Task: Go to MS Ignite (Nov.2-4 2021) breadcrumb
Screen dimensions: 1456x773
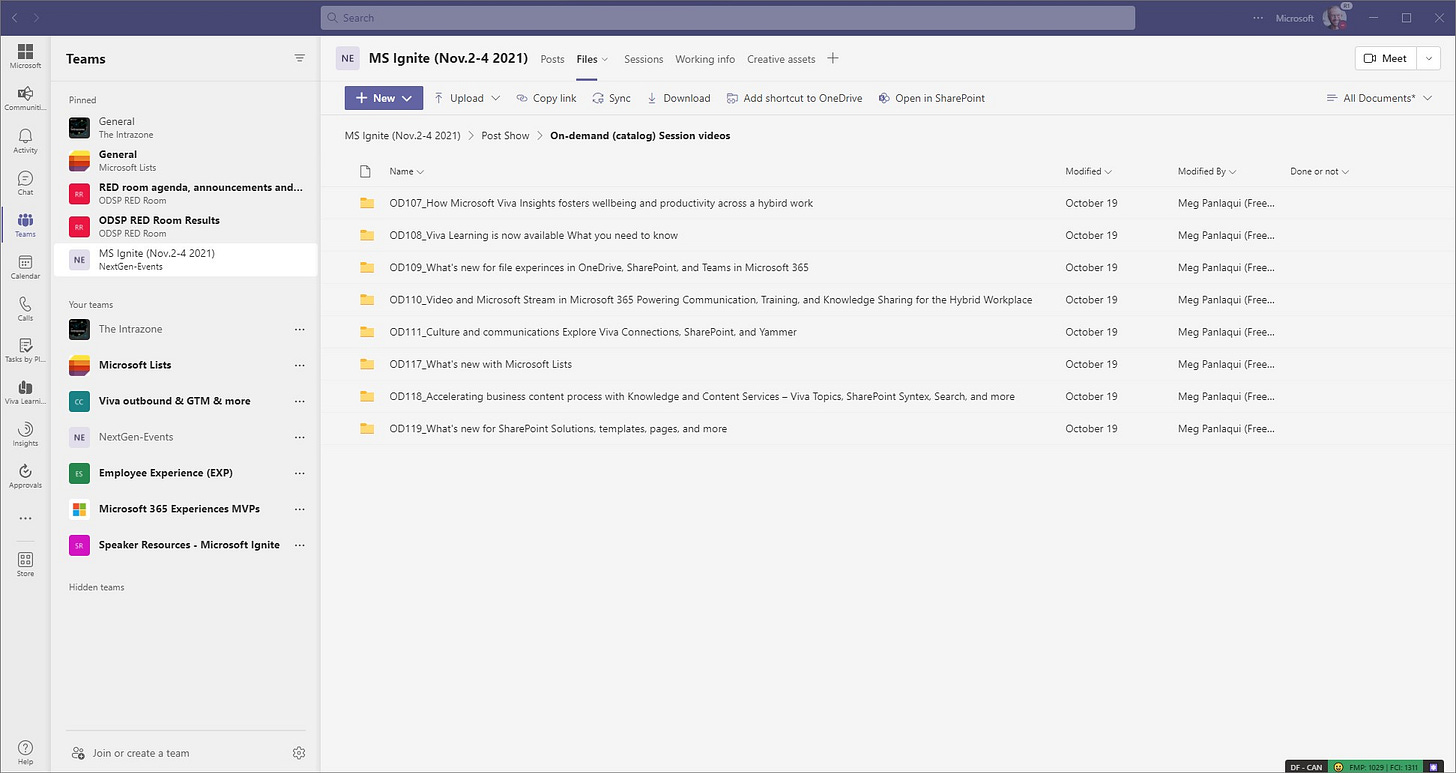Action: pyautogui.click(x=403, y=135)
